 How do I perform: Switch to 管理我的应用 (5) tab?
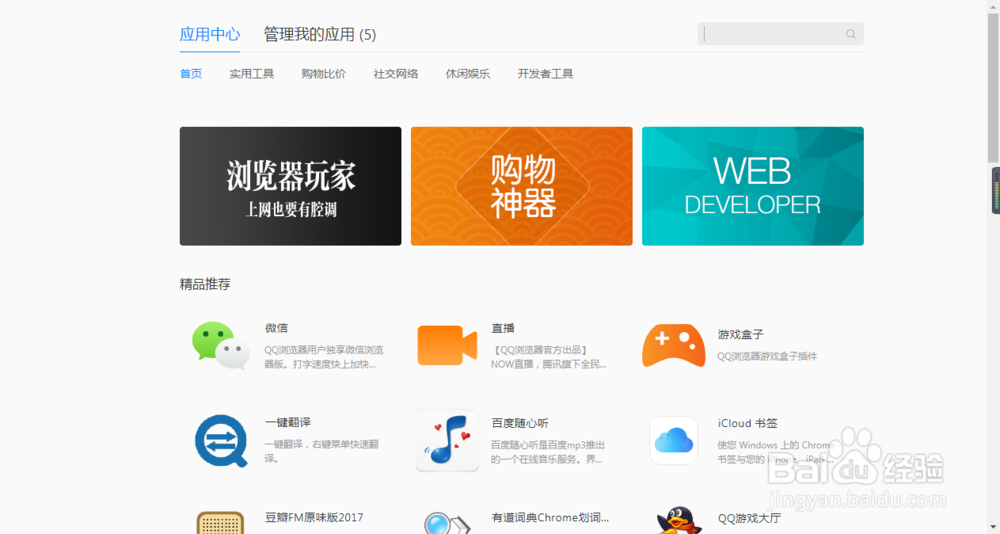point(320,34)
